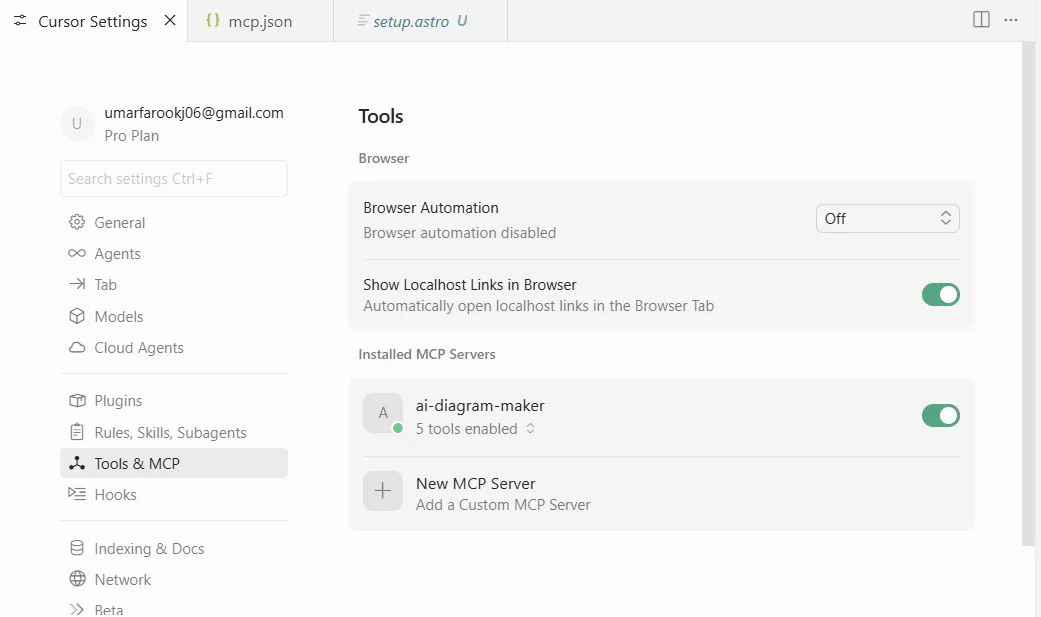Turn off the ai-diagram-maker MCP server
Screen dimensions: 1041x617
coord(940,415)
